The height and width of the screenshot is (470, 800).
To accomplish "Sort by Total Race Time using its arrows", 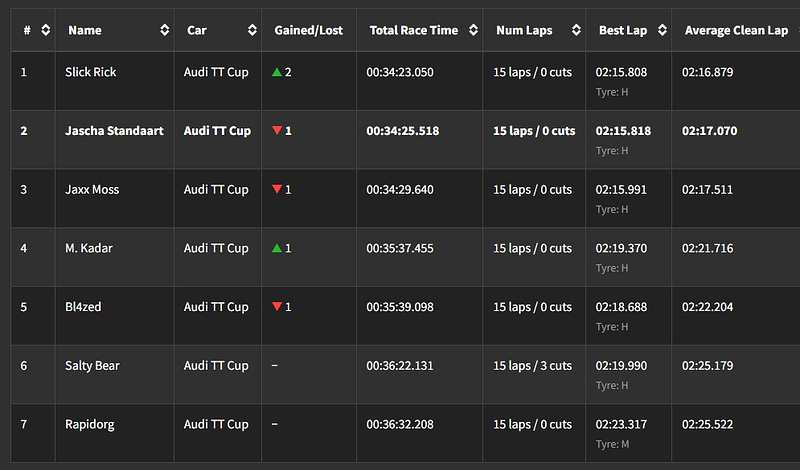I will pyautogui.click(x=473, y=31).
